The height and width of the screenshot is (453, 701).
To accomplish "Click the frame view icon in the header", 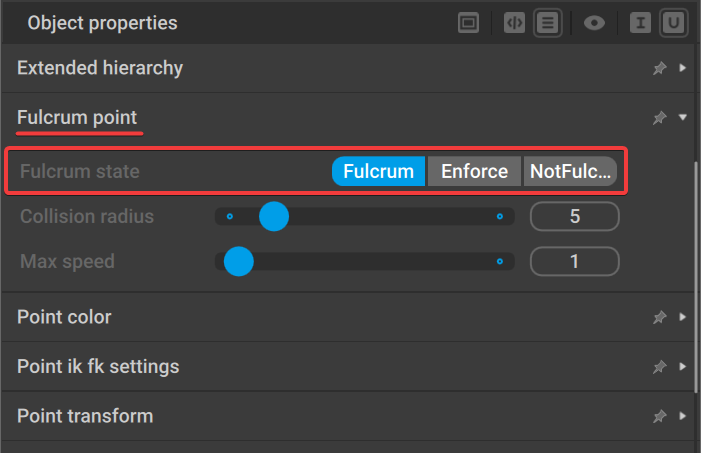I will coord(468,23).
